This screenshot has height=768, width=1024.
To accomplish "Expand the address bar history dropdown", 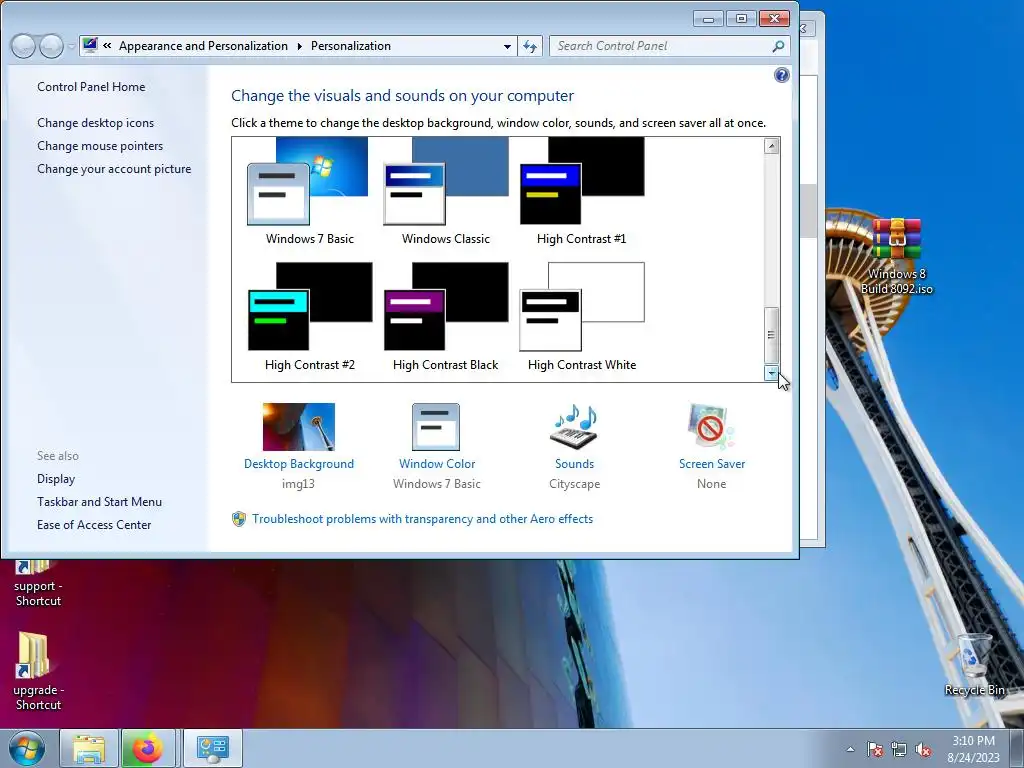I will [x=507, y=46].
